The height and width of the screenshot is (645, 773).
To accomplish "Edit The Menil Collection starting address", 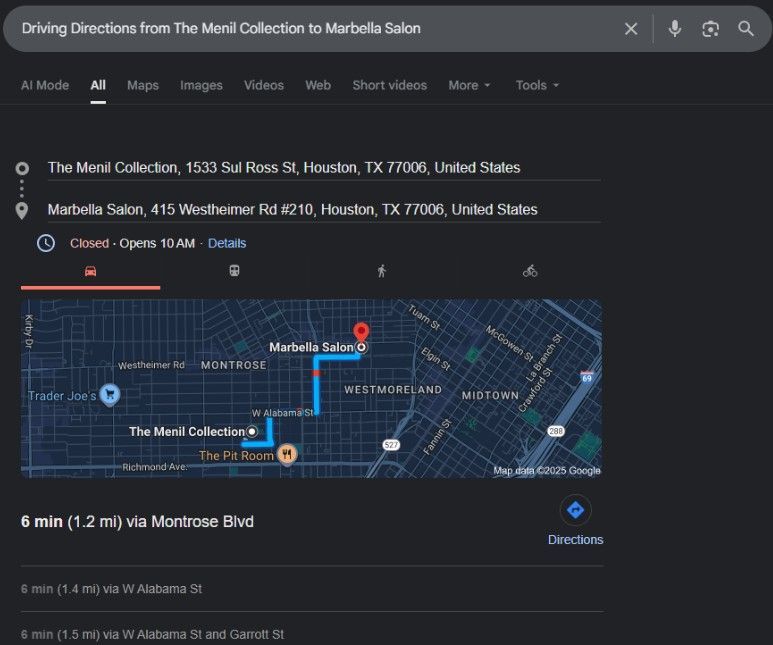I will click(324, 168).
